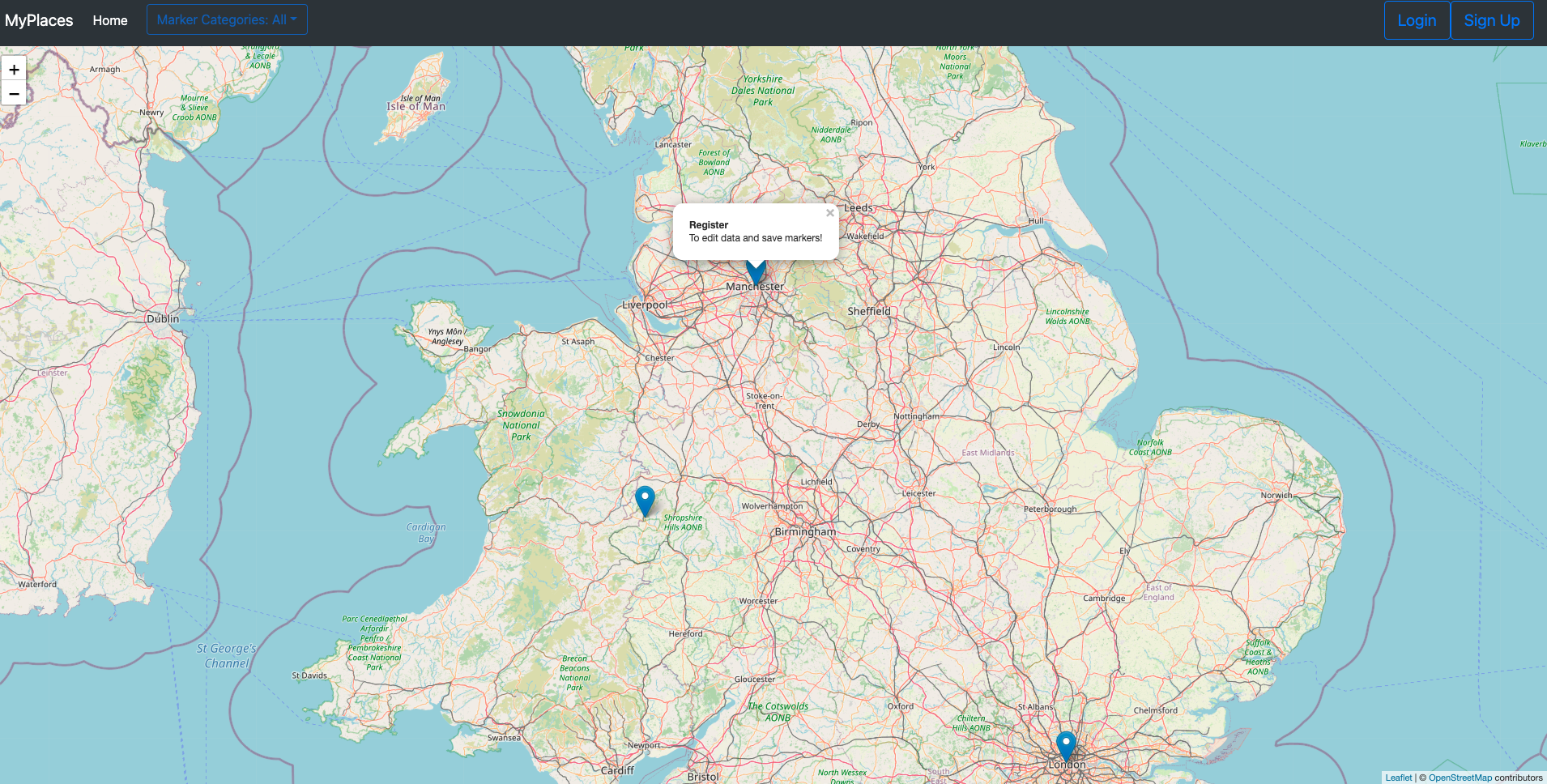Click the Chelmsford label on the map
This screenshot has height=784, width=1547.
click(1156, 710)
